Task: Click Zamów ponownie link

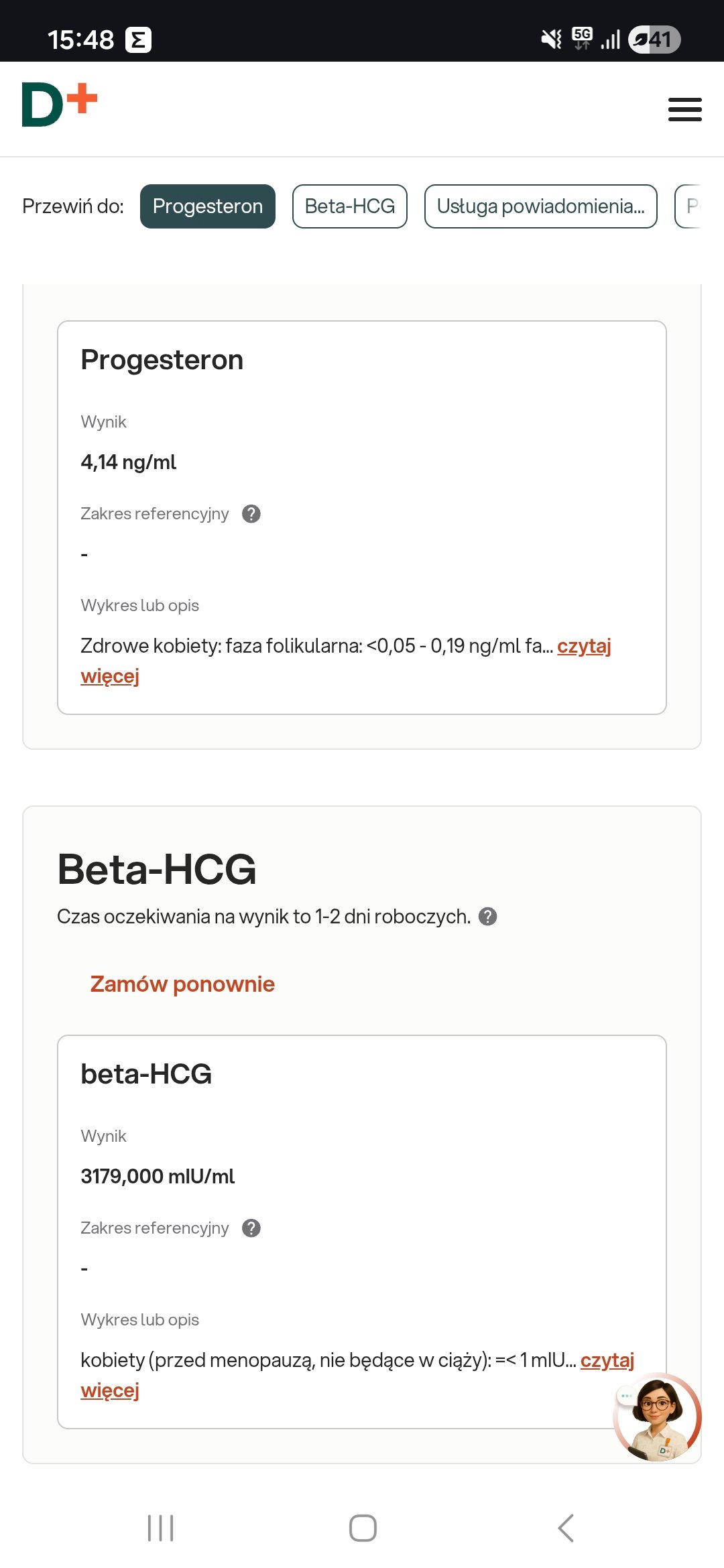Action: (182, 984)
